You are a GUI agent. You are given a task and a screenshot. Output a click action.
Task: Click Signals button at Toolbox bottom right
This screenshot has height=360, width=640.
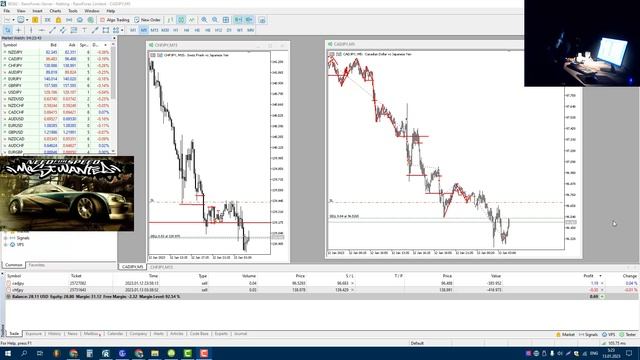coord(589,335)
